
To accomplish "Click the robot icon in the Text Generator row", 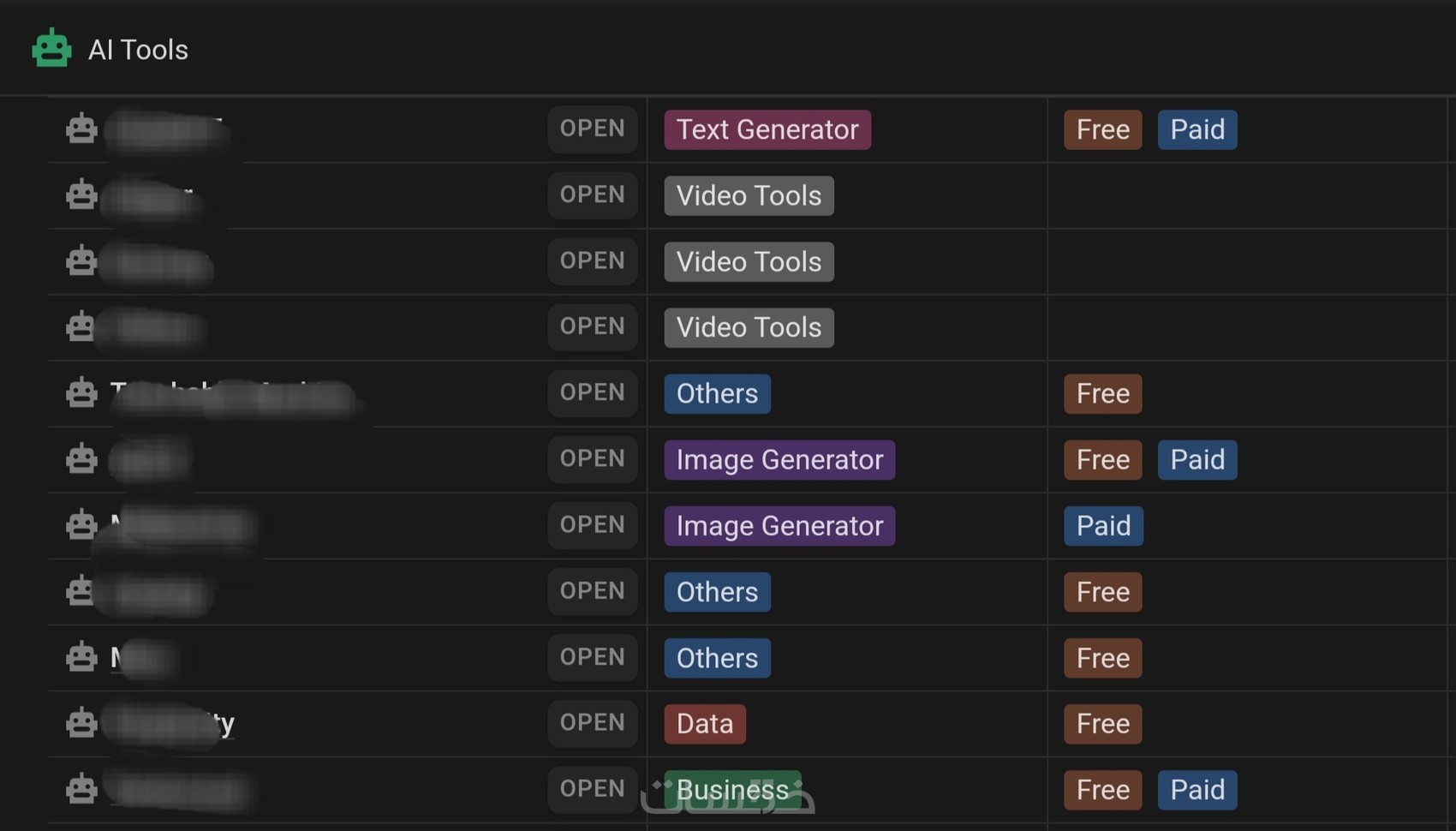I will [x=81, y=129].
